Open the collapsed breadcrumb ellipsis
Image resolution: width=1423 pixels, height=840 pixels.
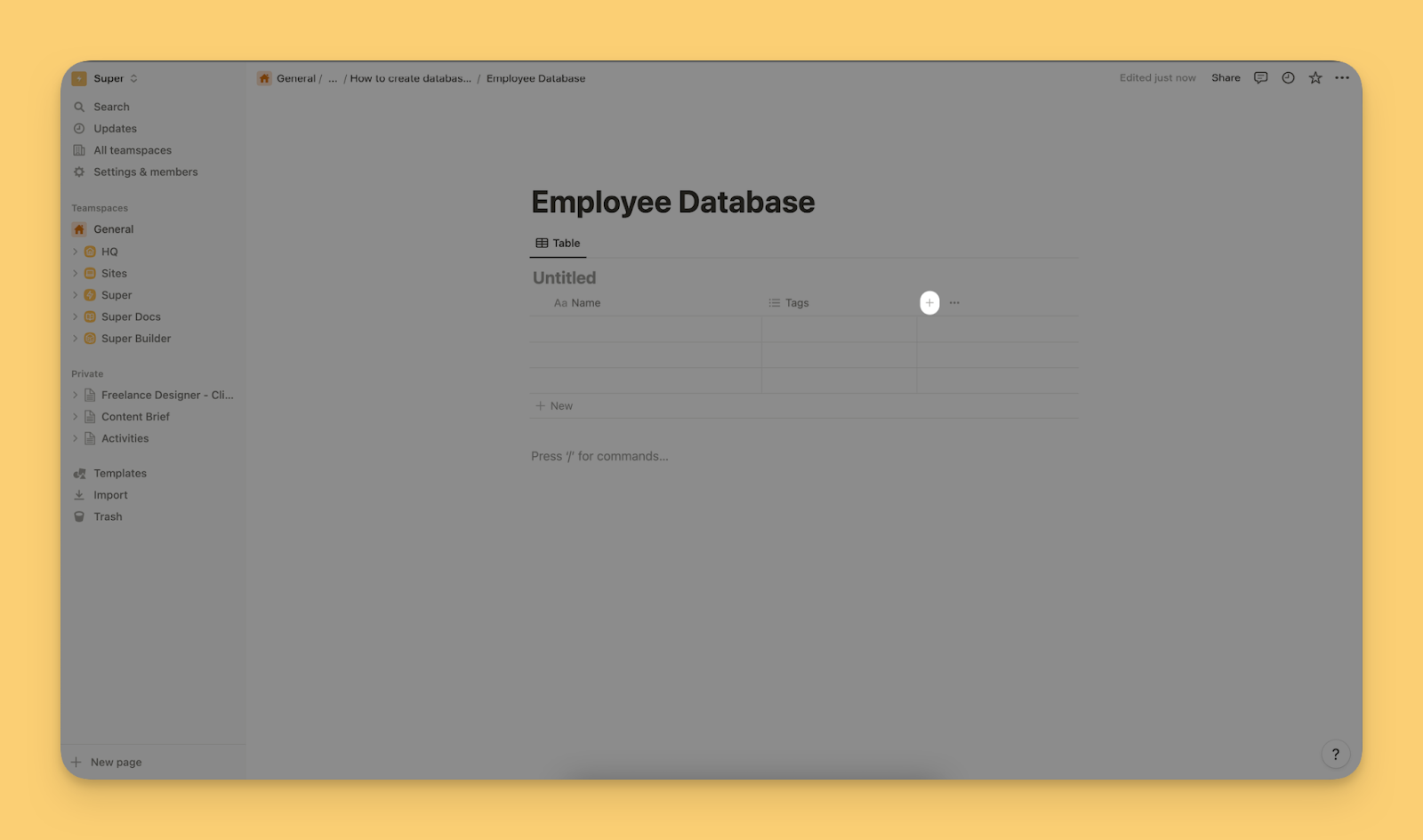click(333, 78)
